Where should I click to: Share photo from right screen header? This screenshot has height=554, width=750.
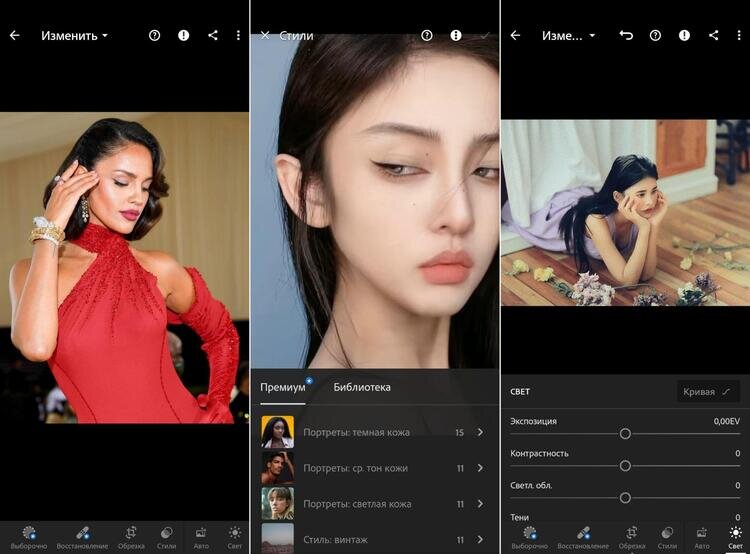tap(714, 35)
